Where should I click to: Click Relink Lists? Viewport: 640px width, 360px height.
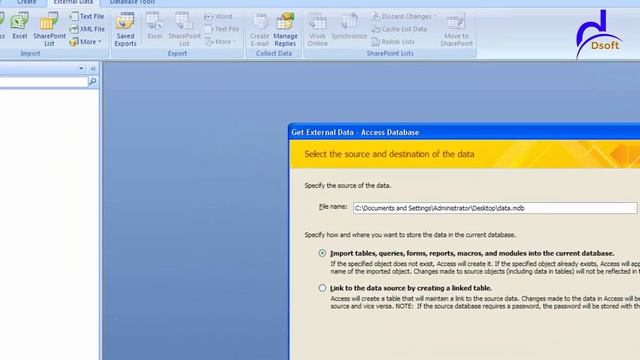(x=393, y=42)
